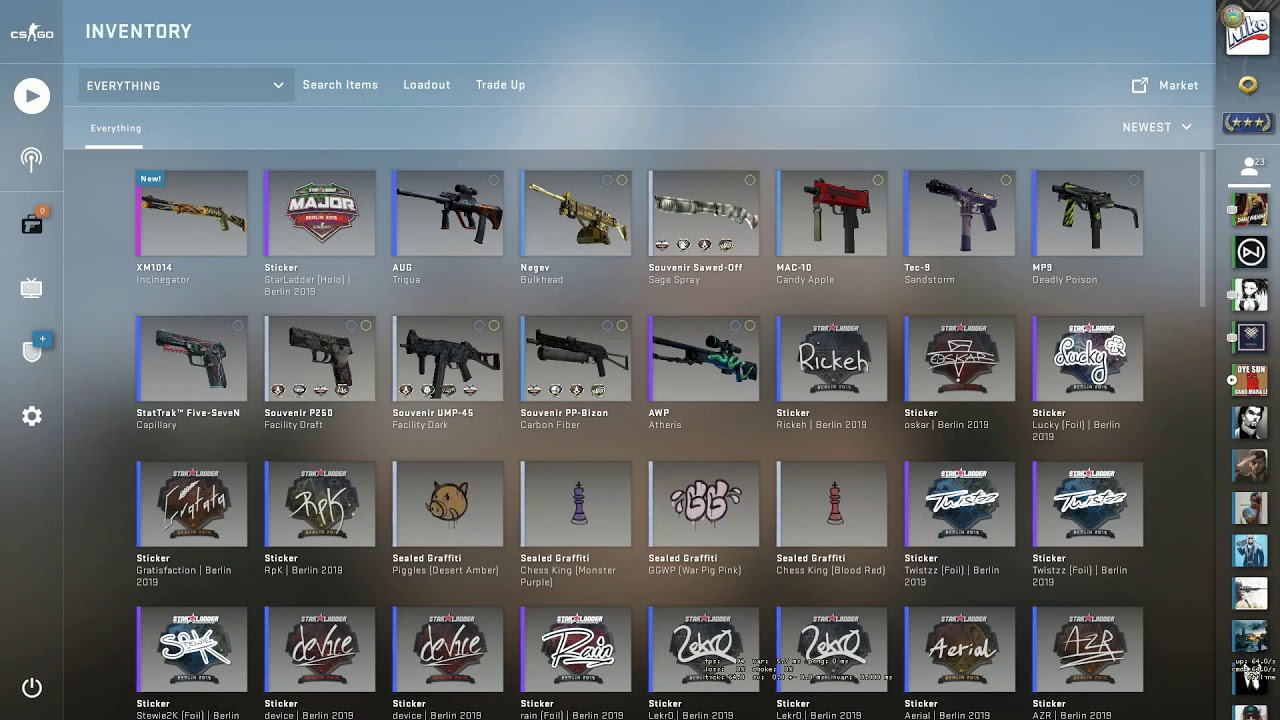Select the Souvenir PP-Bizon Carbon Fiber

point(576,358)
